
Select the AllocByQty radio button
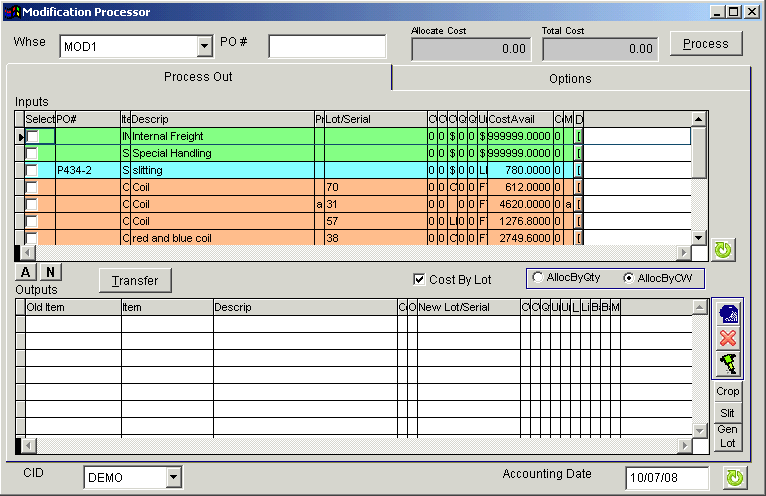(x=539, y=278)
